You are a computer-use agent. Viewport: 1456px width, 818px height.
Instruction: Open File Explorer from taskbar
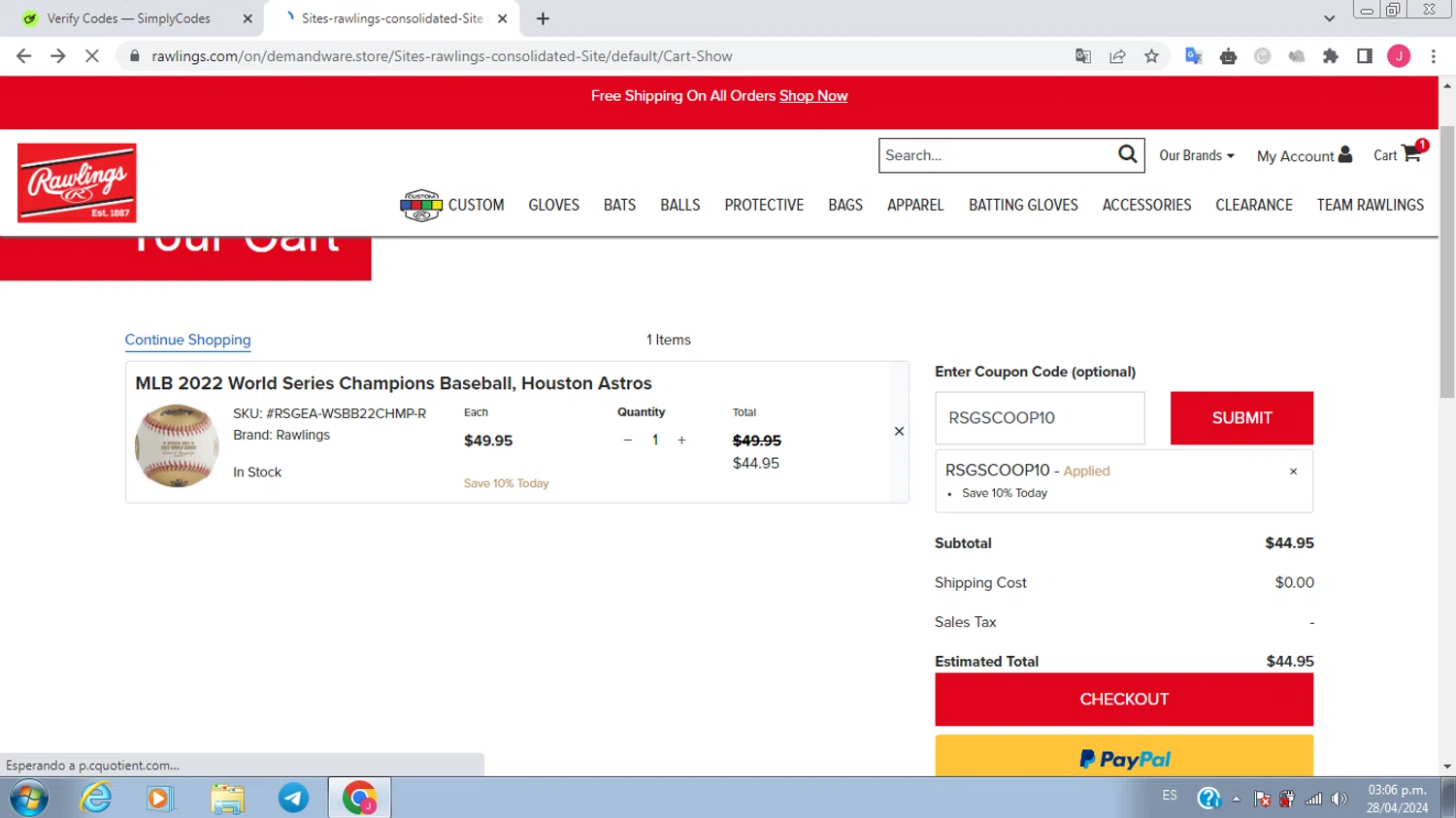click(x=227, y=798)
